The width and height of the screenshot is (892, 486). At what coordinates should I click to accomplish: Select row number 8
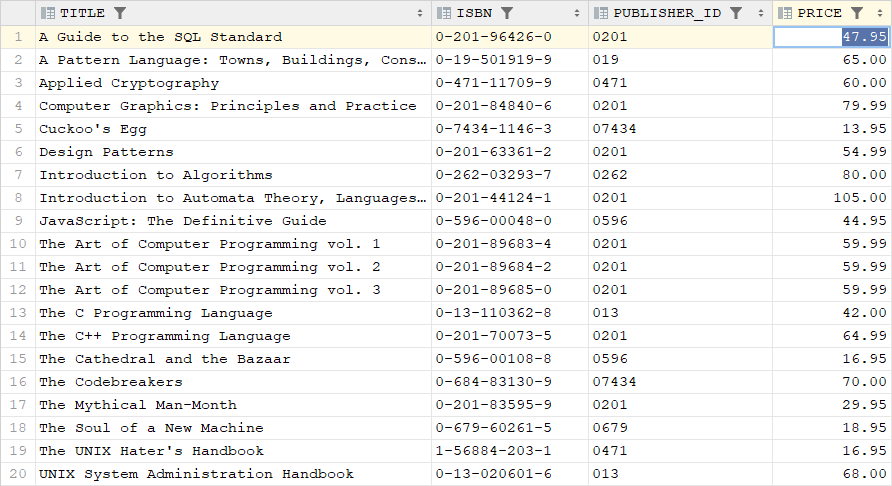tap(18, 198)
